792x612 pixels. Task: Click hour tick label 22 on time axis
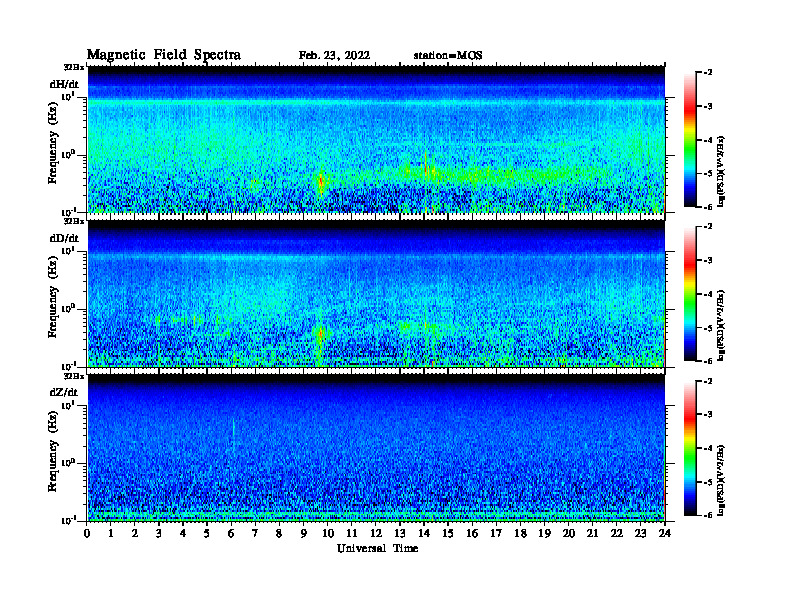coord(617,534)
